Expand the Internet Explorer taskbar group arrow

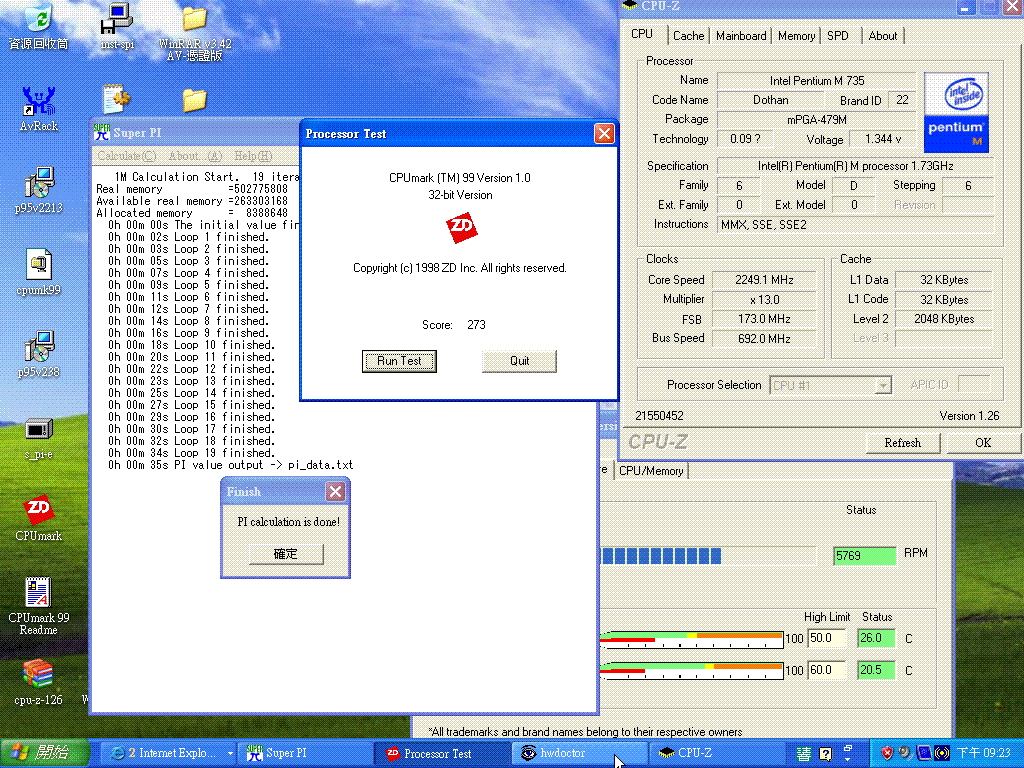tap(230, 754)
